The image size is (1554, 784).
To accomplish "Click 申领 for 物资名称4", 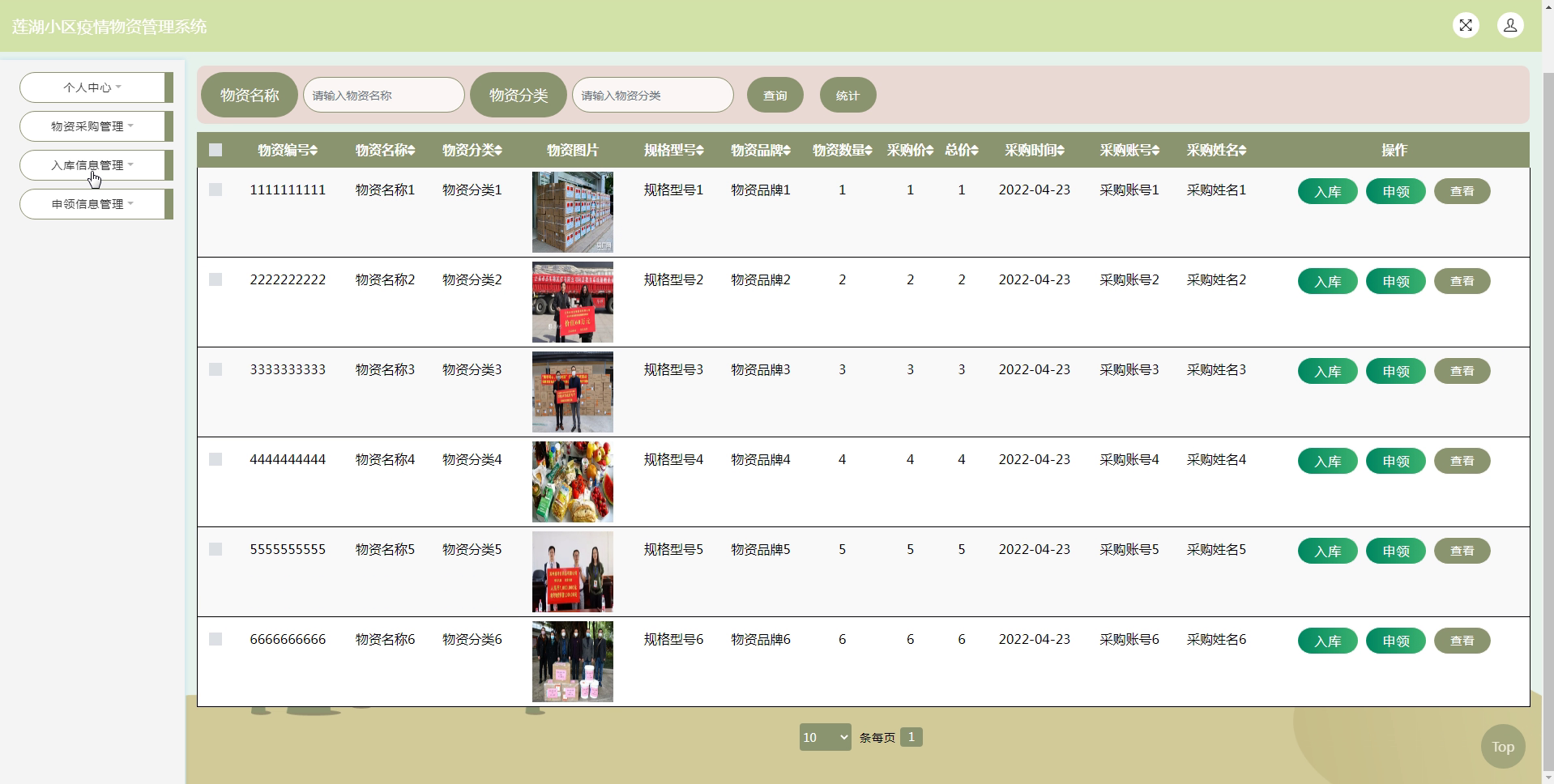I will click(1395, 461).
